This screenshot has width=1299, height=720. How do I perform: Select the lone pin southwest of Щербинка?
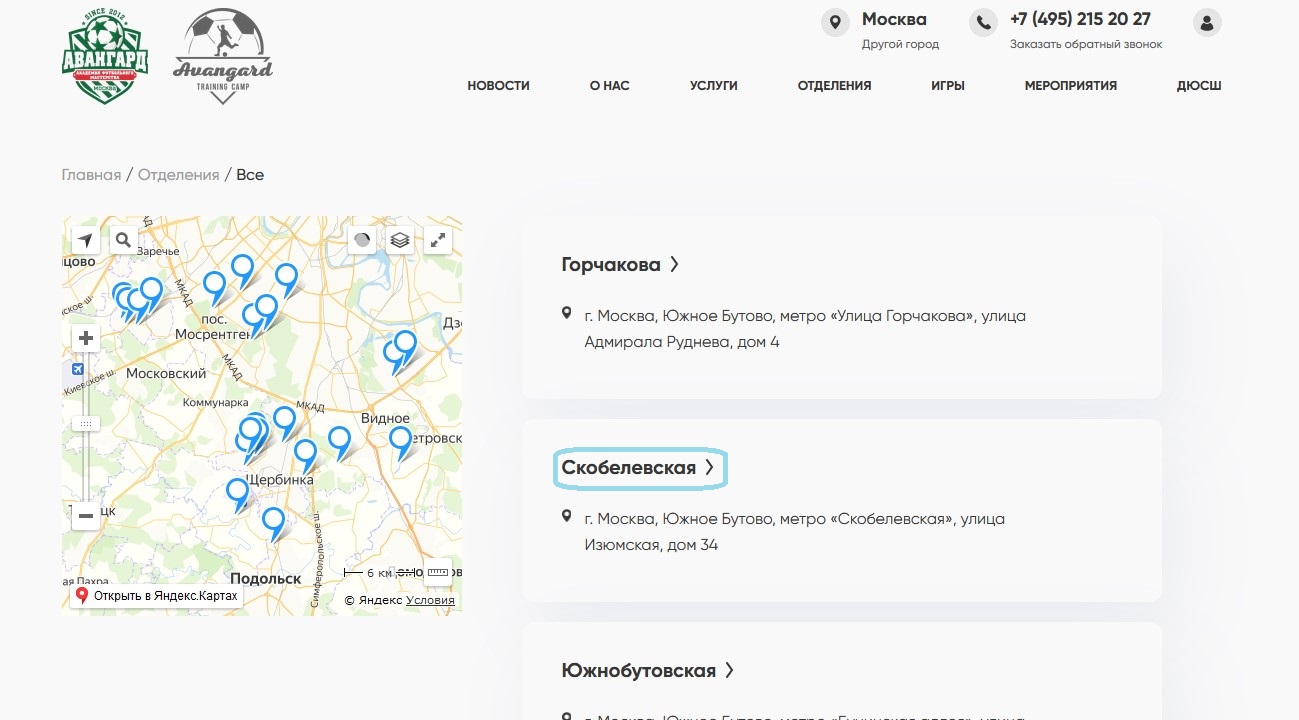point(237,494)
